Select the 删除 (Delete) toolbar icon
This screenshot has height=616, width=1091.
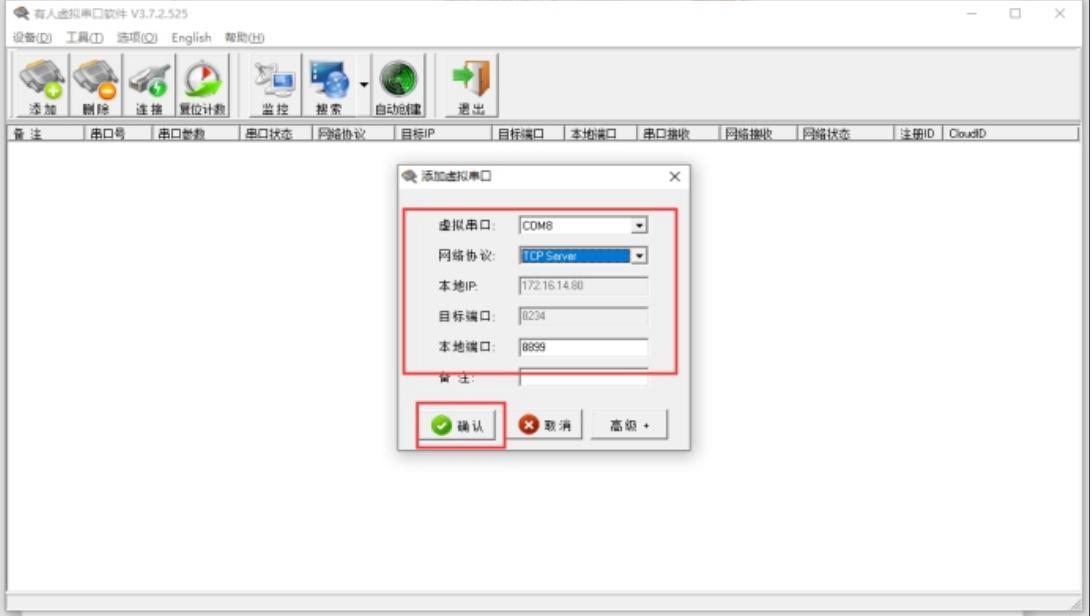pos(94,84)
